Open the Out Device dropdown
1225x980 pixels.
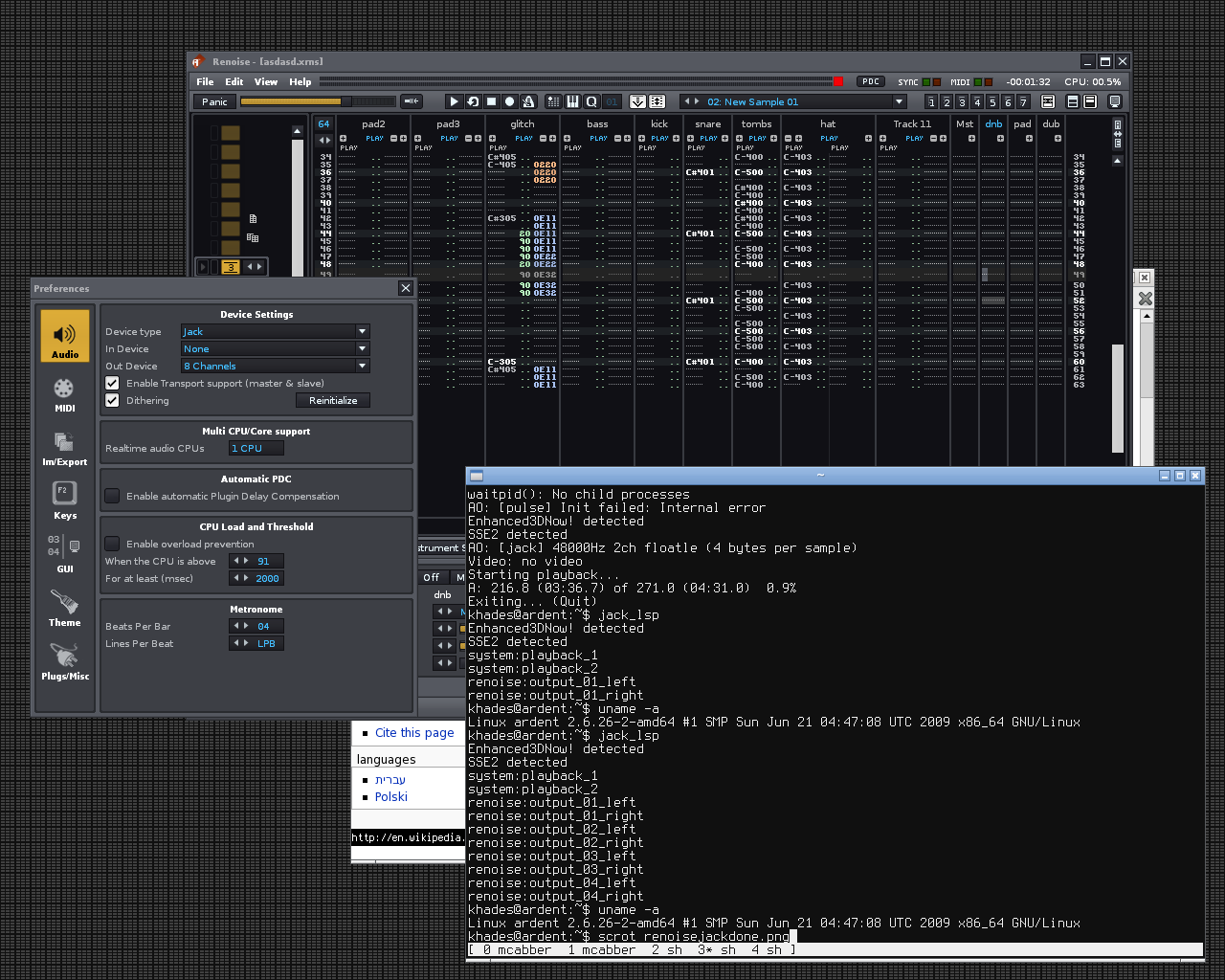pyautogui.click(x=276, y=366)
